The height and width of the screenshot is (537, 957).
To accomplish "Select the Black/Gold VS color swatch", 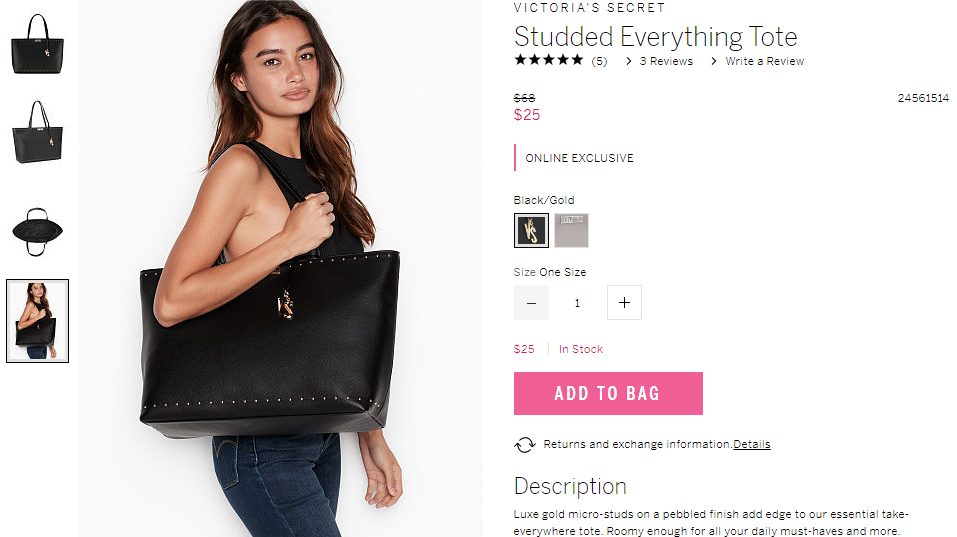I will pyautogui.click(x=531, y=230).
